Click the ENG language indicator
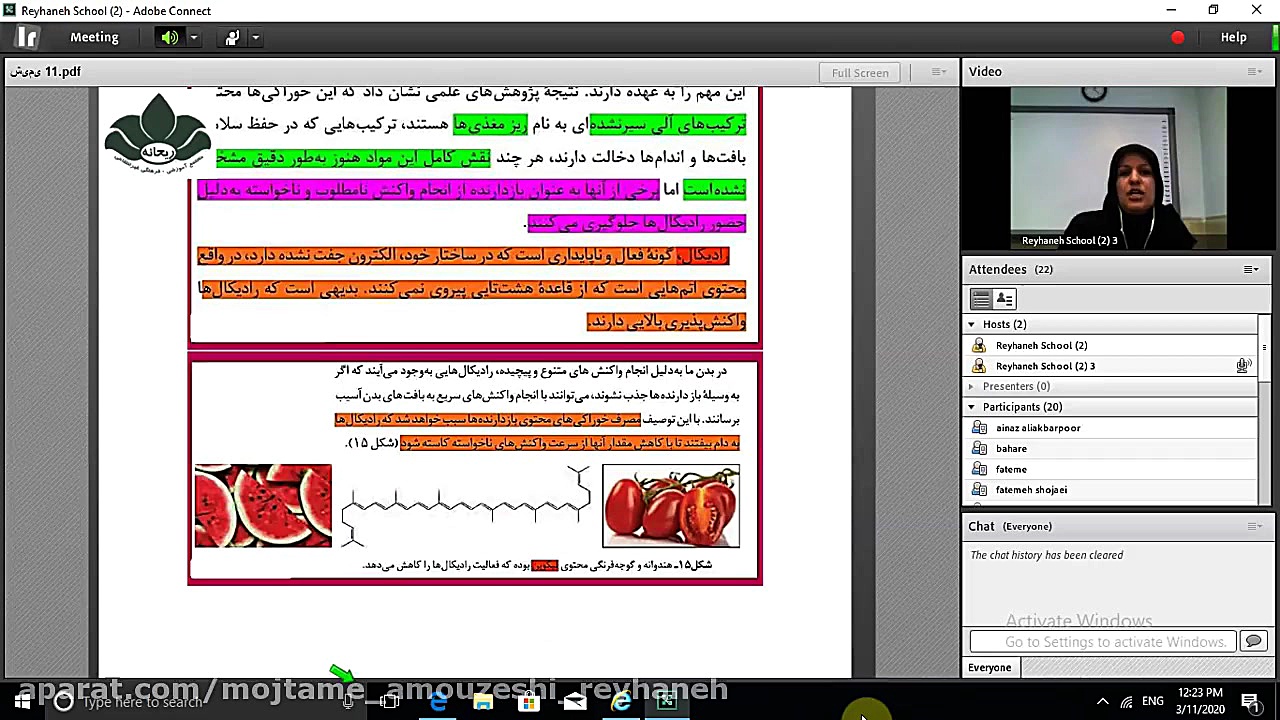This screenshot has width=1280, height=720. [1153, 701]
